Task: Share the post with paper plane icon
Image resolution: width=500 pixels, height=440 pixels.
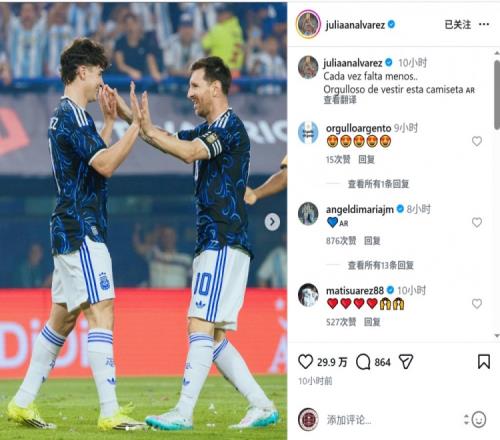Action: 406,362
